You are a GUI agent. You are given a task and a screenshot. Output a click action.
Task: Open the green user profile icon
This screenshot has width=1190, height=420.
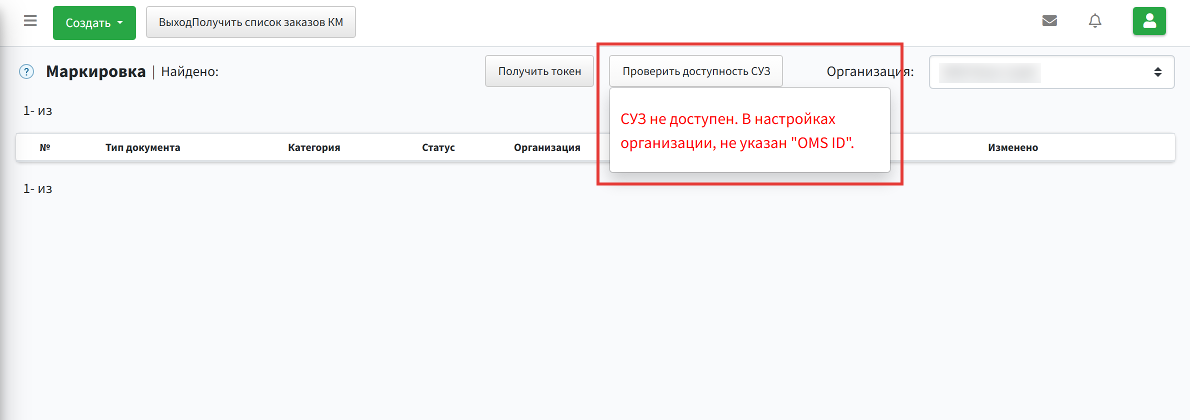tap(1149, 21)
